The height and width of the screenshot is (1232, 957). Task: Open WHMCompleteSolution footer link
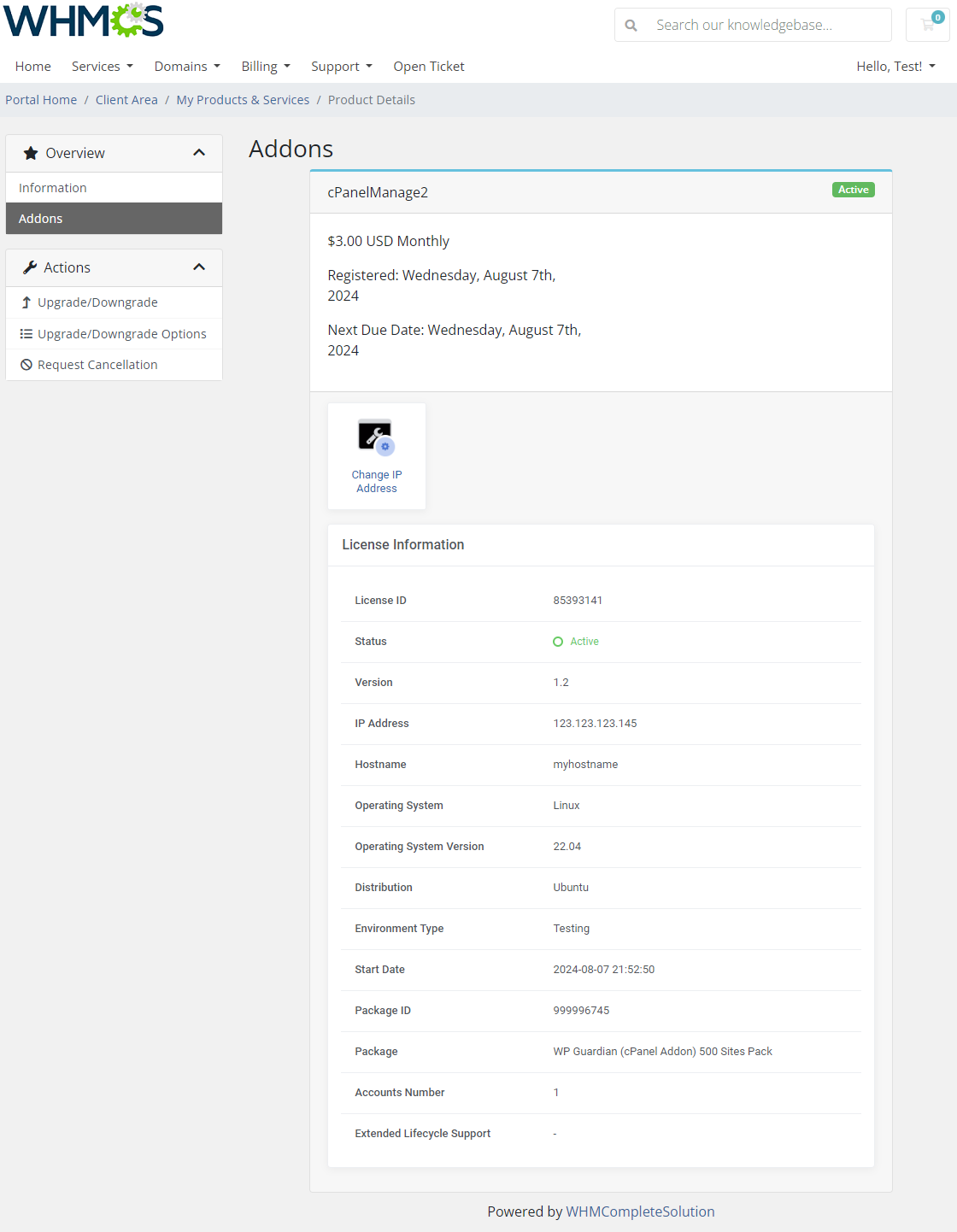point(640,1211)
